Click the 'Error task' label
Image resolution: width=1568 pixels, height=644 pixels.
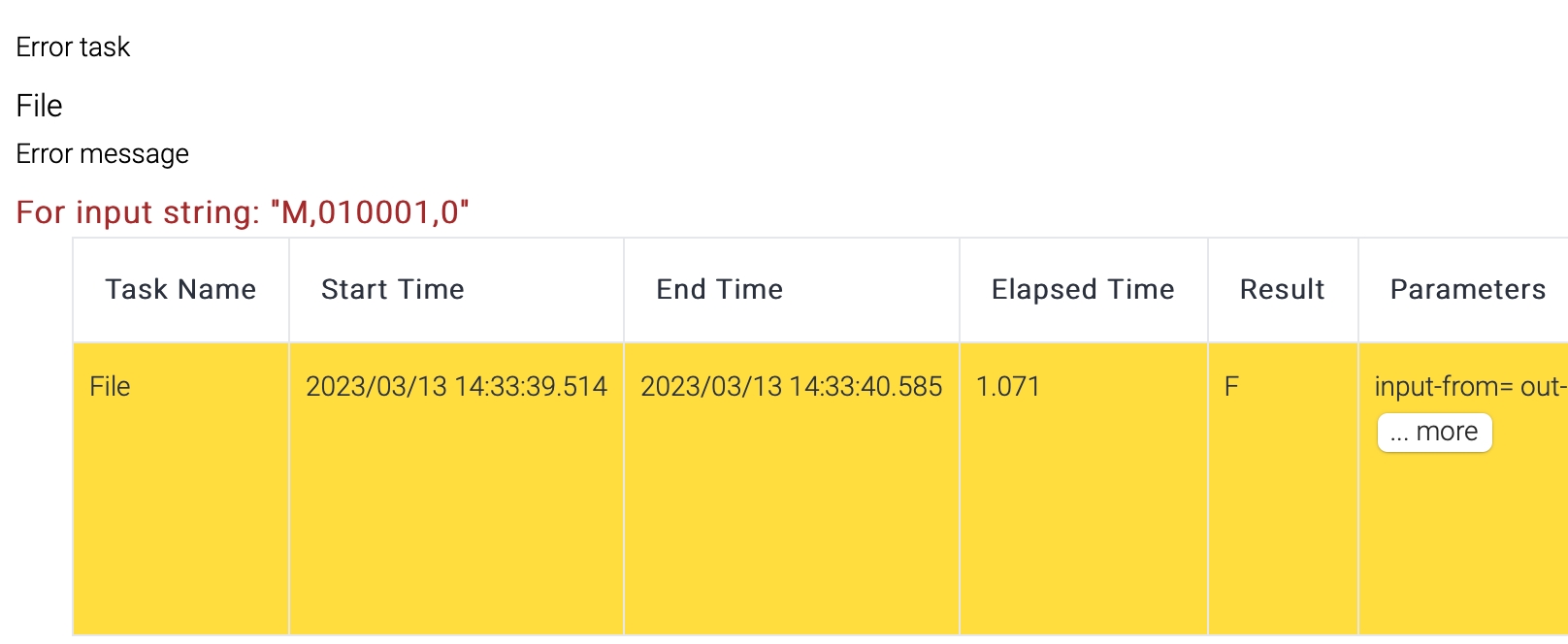73,48
